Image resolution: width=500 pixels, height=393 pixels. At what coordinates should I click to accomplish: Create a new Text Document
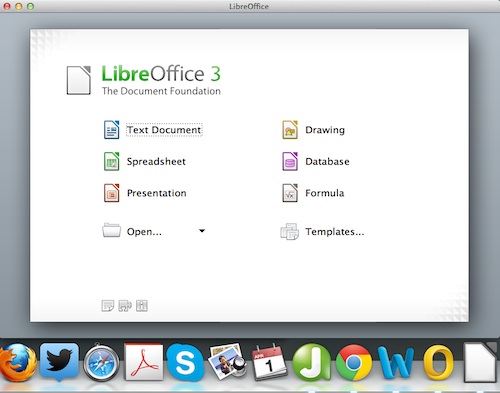[164, 130]
